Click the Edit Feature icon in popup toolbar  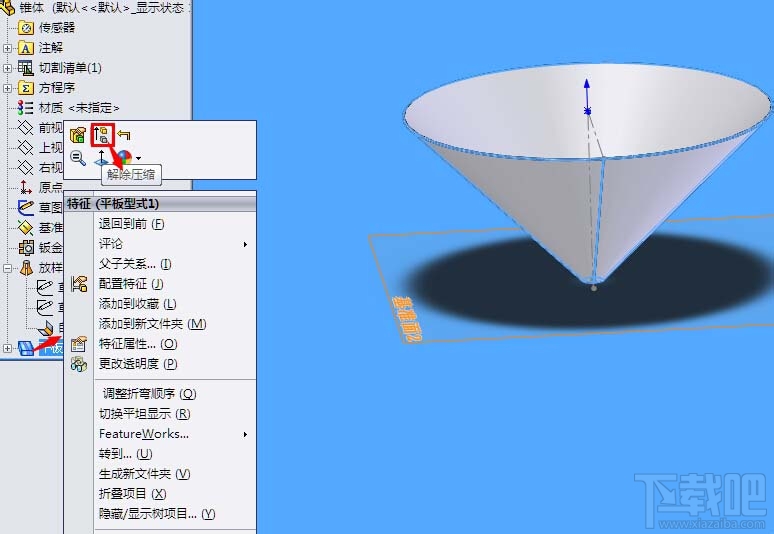(78, 135)
